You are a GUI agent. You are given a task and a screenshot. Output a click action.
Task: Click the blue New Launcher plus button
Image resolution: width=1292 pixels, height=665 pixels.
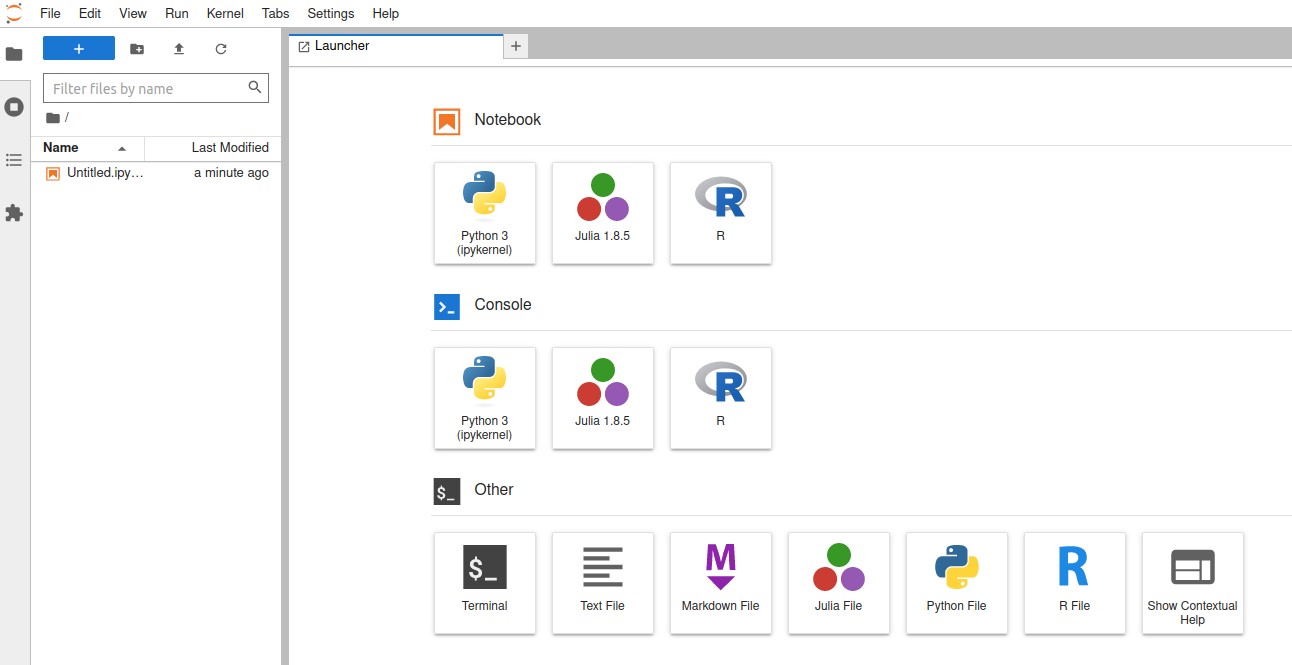tap(79, 48)
